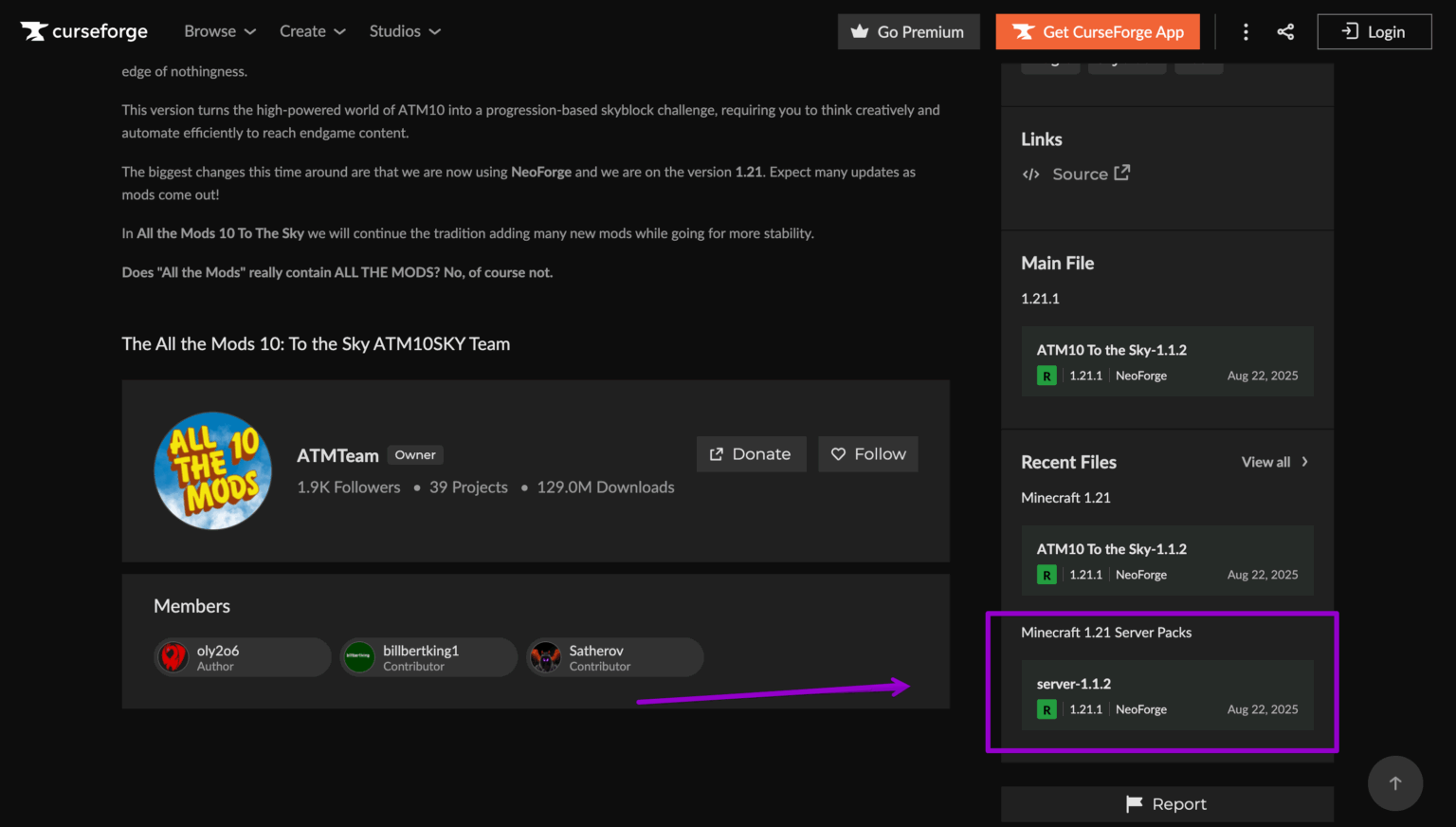Expand the Create dropdown menu
The image size is (1456, 827).
tap(313, 31)
